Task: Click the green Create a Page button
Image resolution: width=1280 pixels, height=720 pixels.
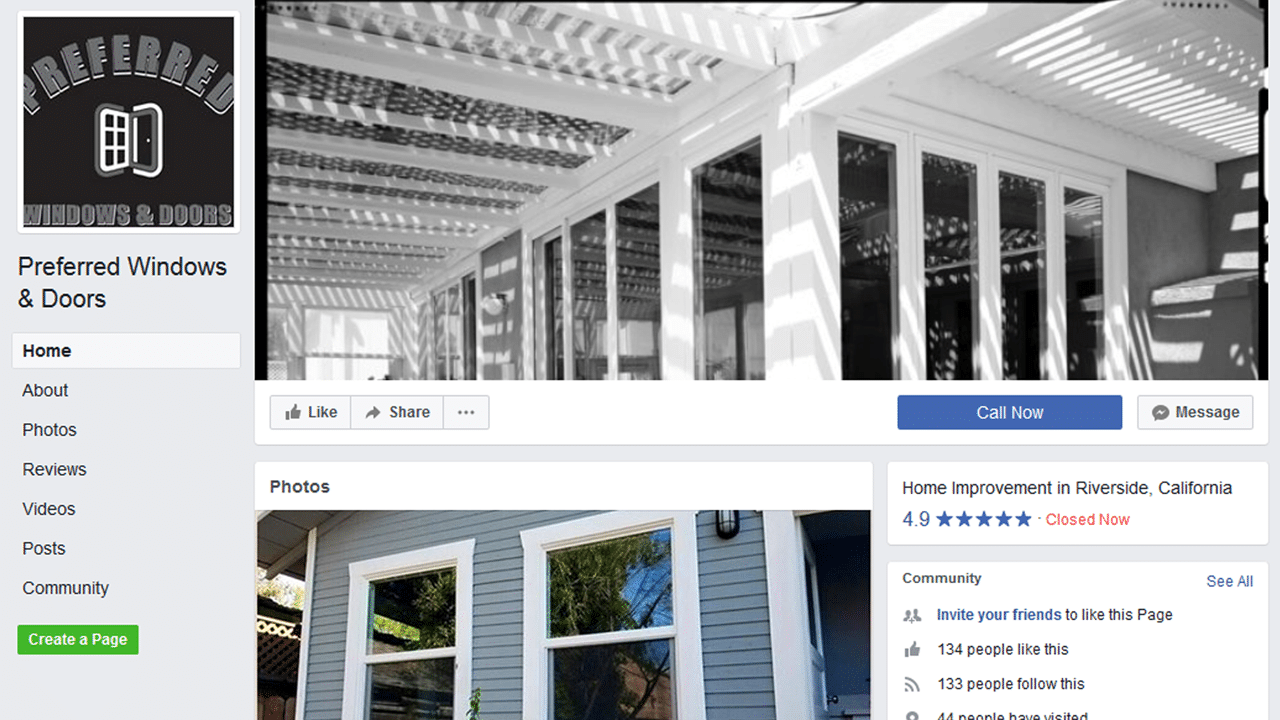Action: pyautogui.click(x=78, y=640)
